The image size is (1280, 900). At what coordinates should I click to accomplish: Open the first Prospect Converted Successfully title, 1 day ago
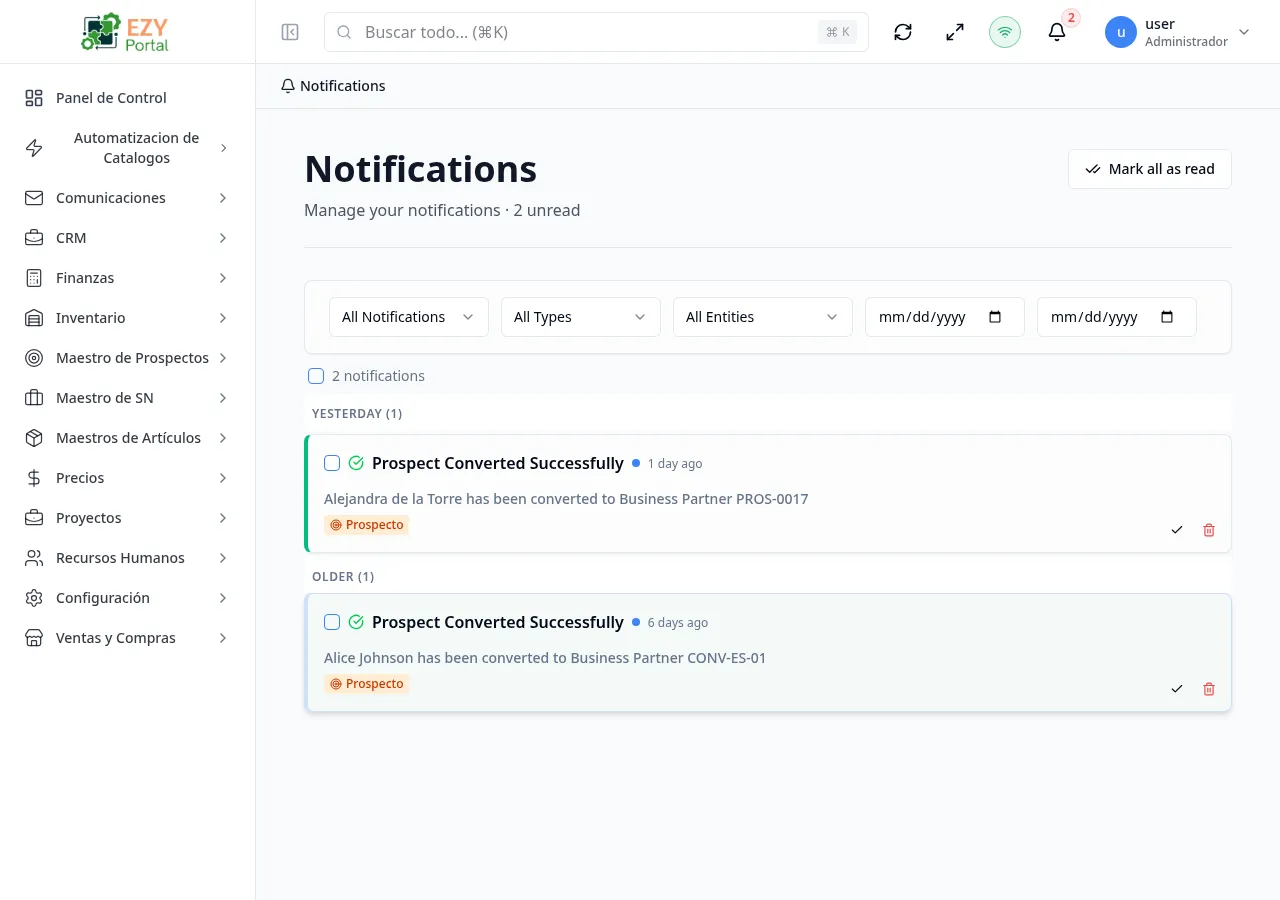click(498, 463)
